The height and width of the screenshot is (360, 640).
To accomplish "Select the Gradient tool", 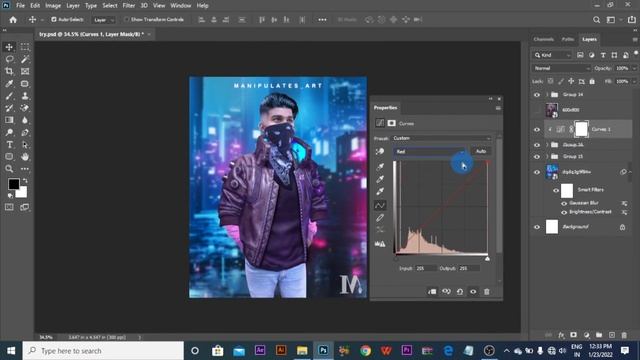I will [x=9, y=120].
